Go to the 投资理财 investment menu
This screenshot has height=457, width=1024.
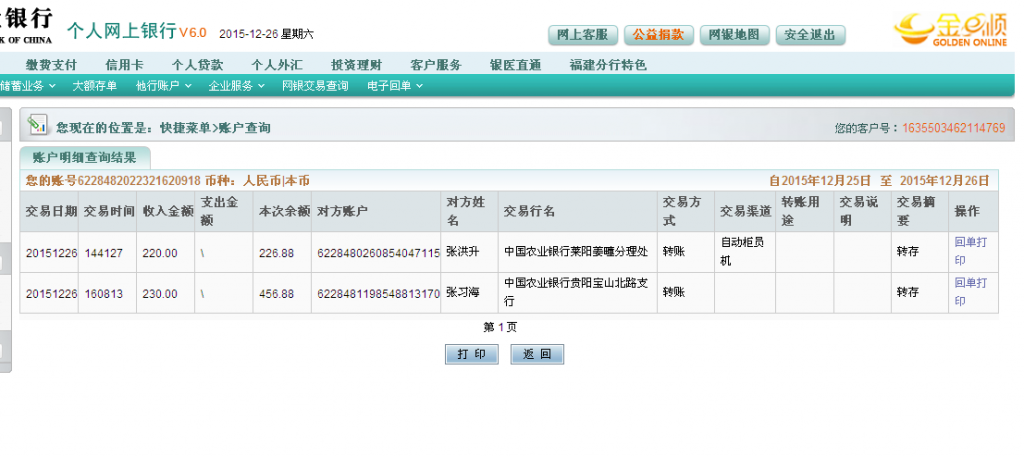[x=356, y=65]
